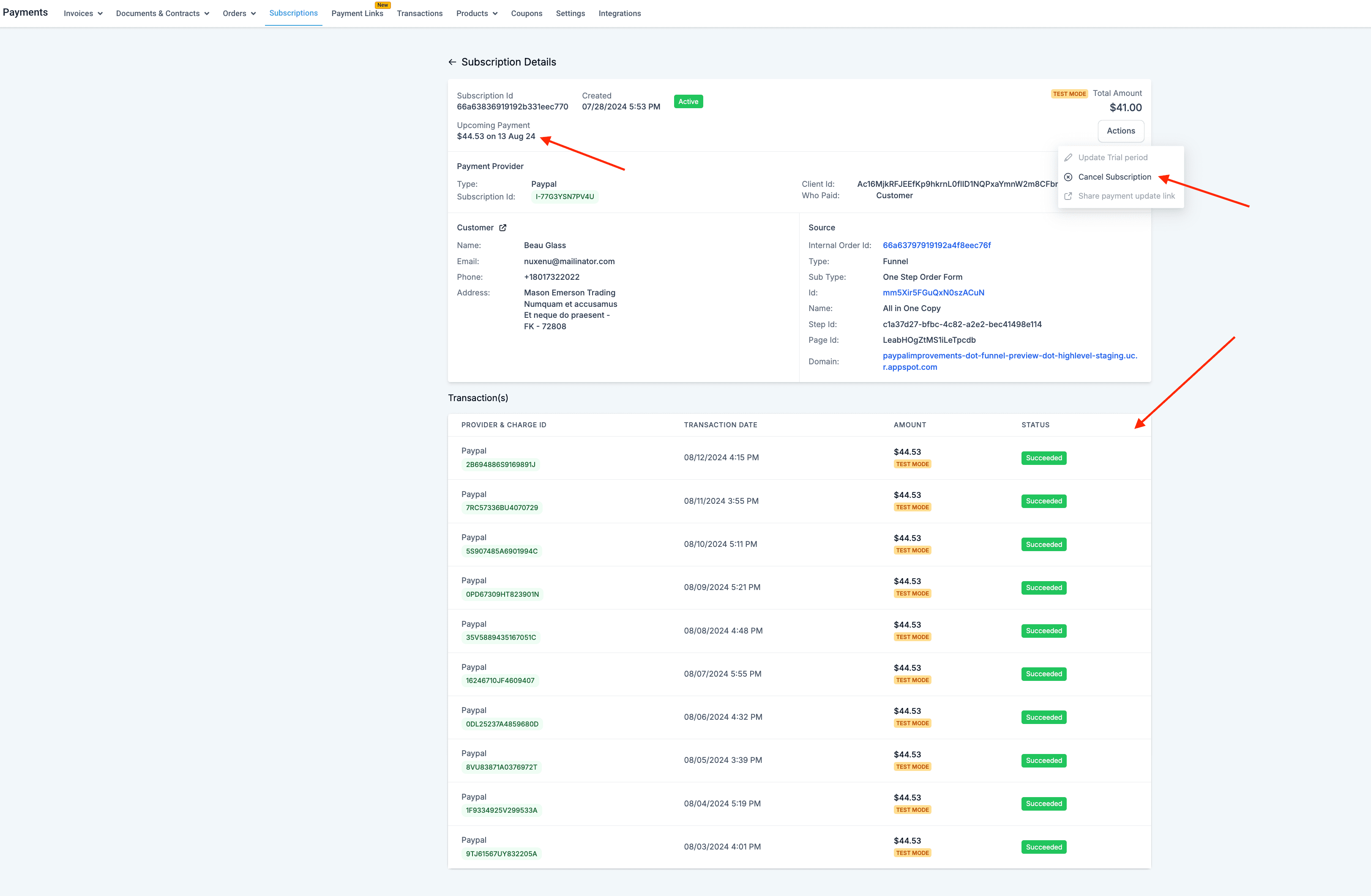This screenshot has width=1371, height=896.
Task: Expand the Products dropdown
Action: 476,13
